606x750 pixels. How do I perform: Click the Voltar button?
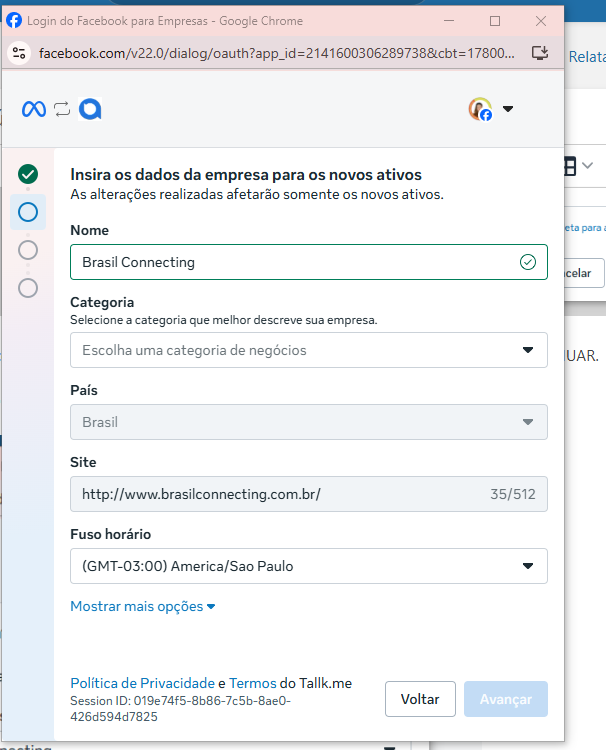(x=420, y=699)
